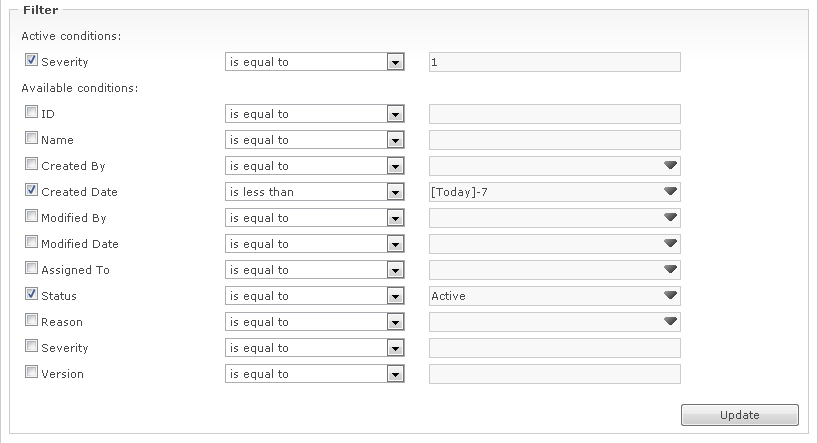
Task: Enable the ID condition checkbox
Action: click(x=32, y=114)
